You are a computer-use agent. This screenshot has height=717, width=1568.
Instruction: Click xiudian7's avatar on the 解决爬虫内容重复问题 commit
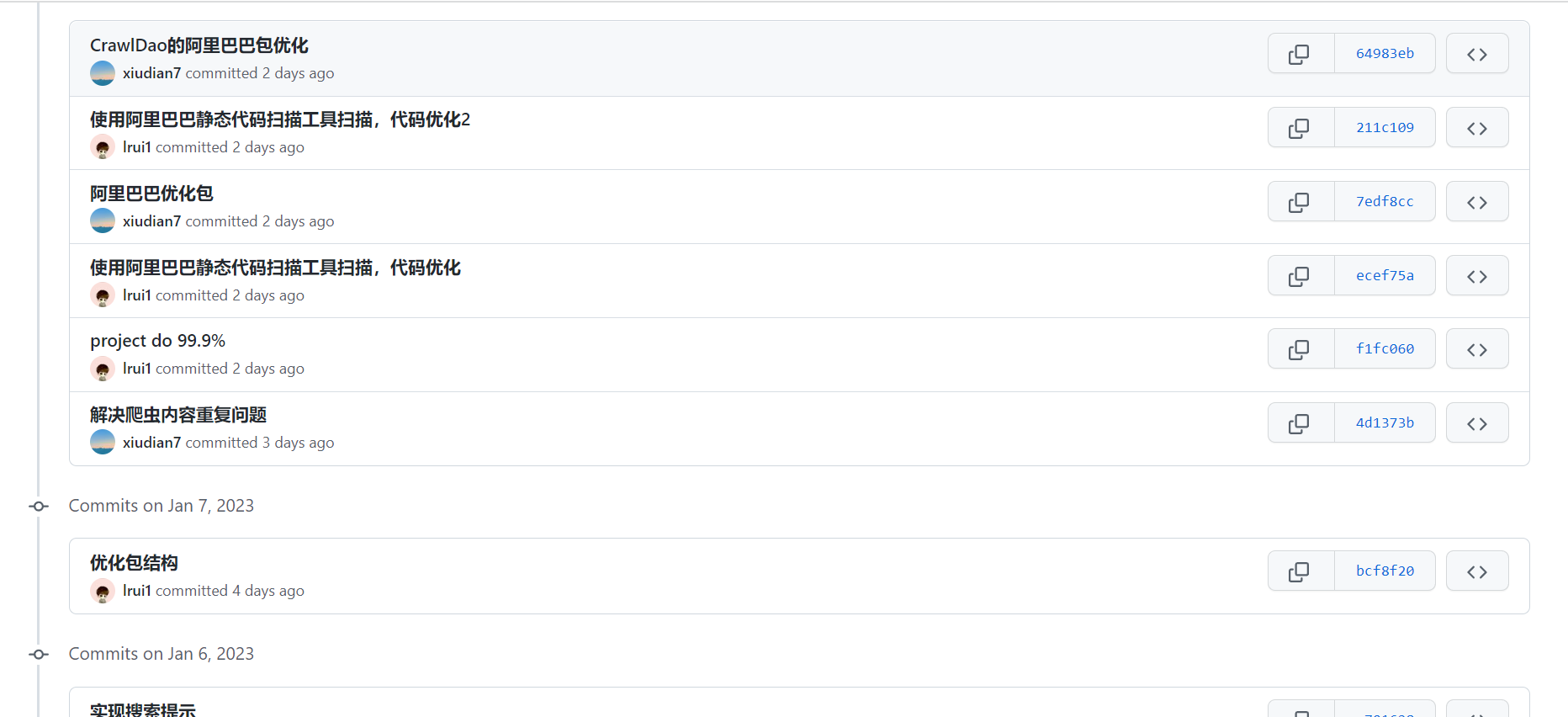click(103, 443)
